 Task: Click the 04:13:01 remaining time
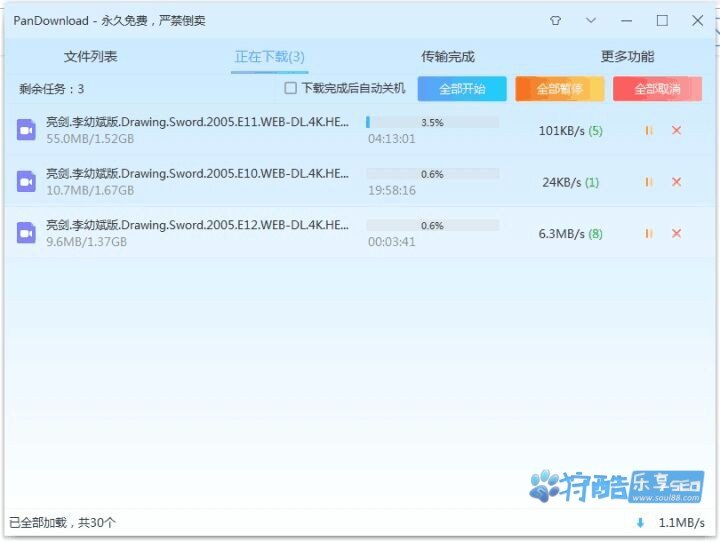tap(392, 139)
